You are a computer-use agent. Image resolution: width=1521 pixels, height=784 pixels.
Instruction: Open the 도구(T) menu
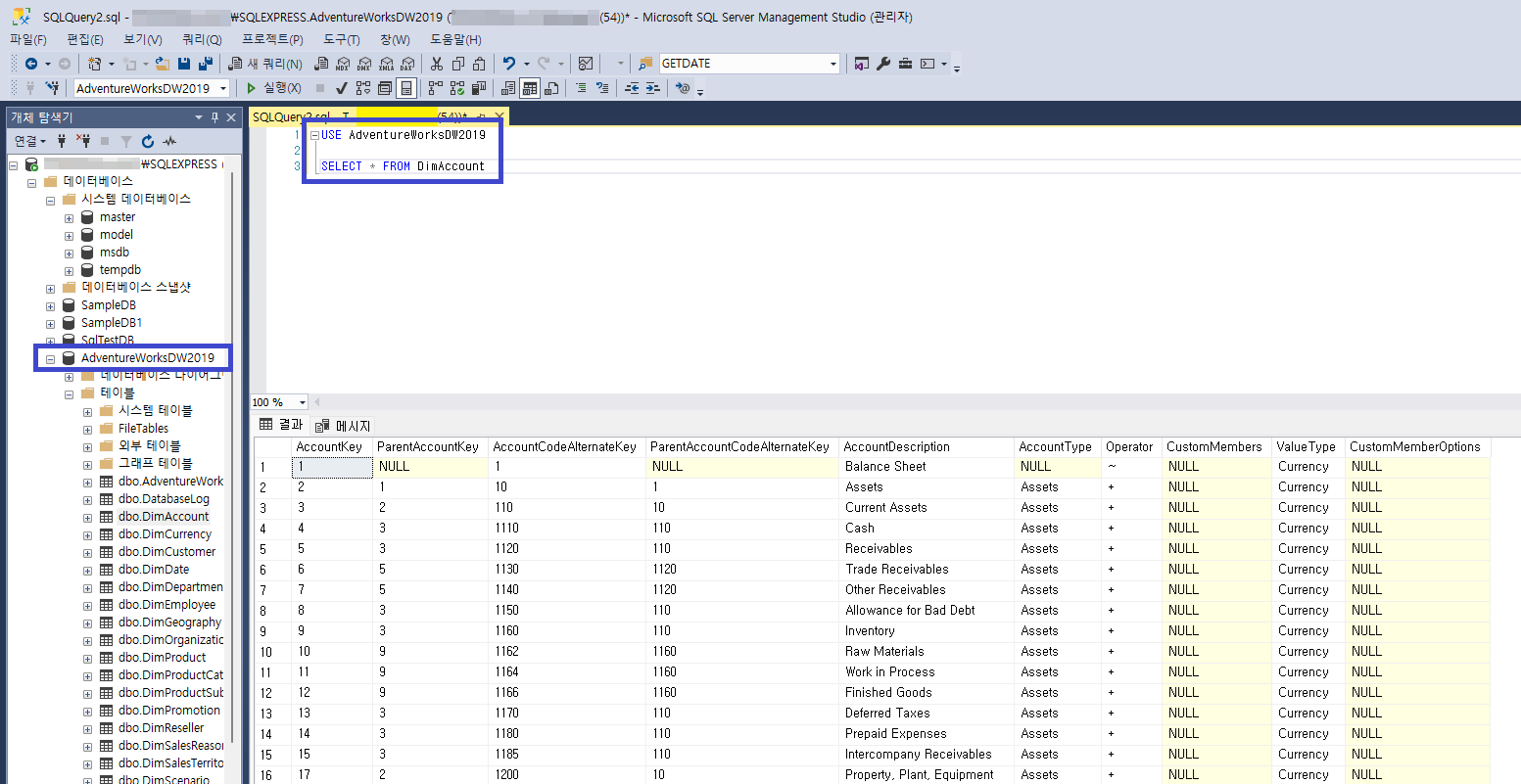click(342, 39)
